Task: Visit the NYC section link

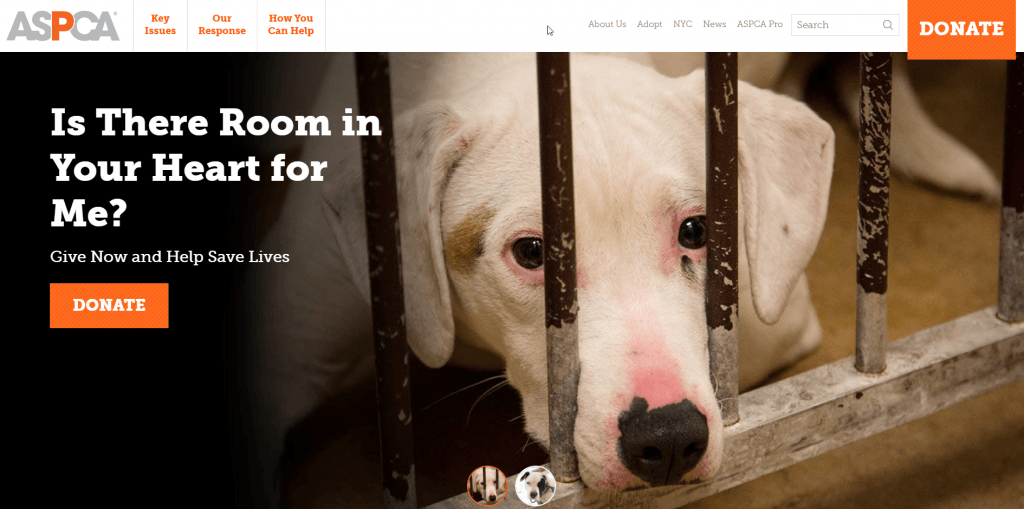Action: tap(682, 24)
